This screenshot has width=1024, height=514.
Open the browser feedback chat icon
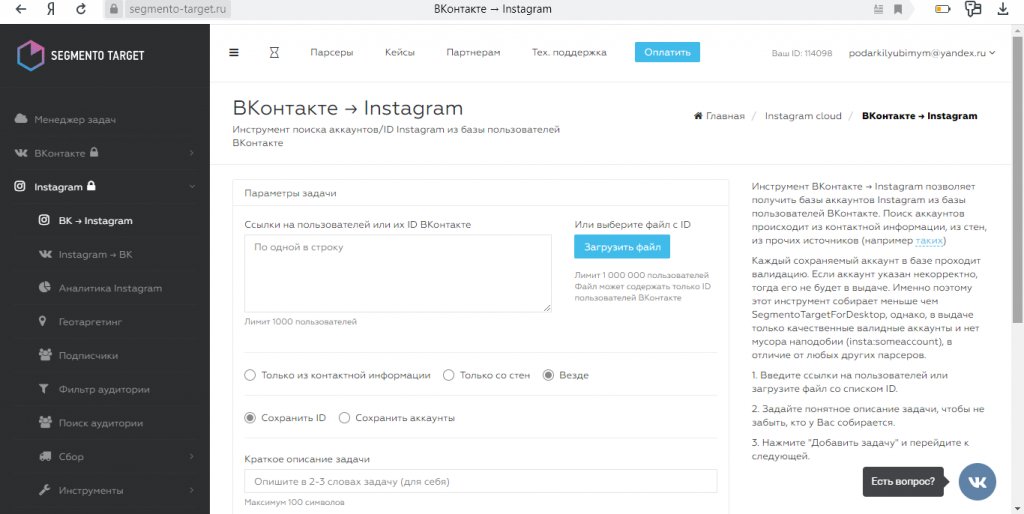pos(973,9)
